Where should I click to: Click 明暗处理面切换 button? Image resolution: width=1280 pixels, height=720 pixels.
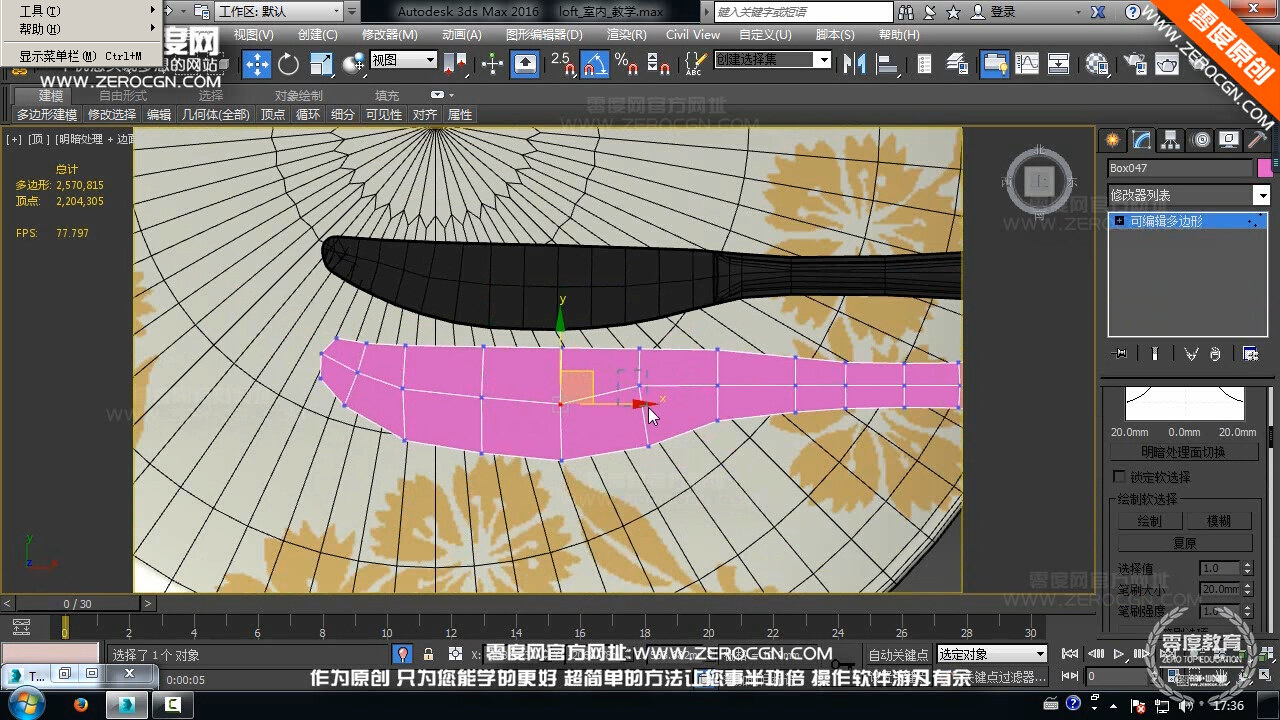pyautogui.click(x=1183, y=452)
